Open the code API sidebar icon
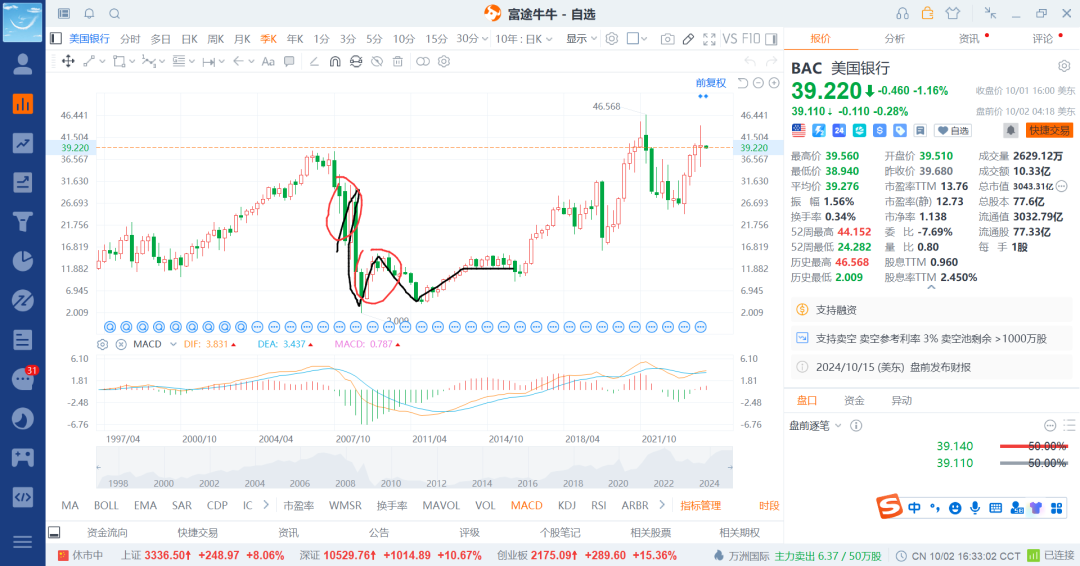The height and width of the screenshot is (566, 1080). (x=23, y=496)
